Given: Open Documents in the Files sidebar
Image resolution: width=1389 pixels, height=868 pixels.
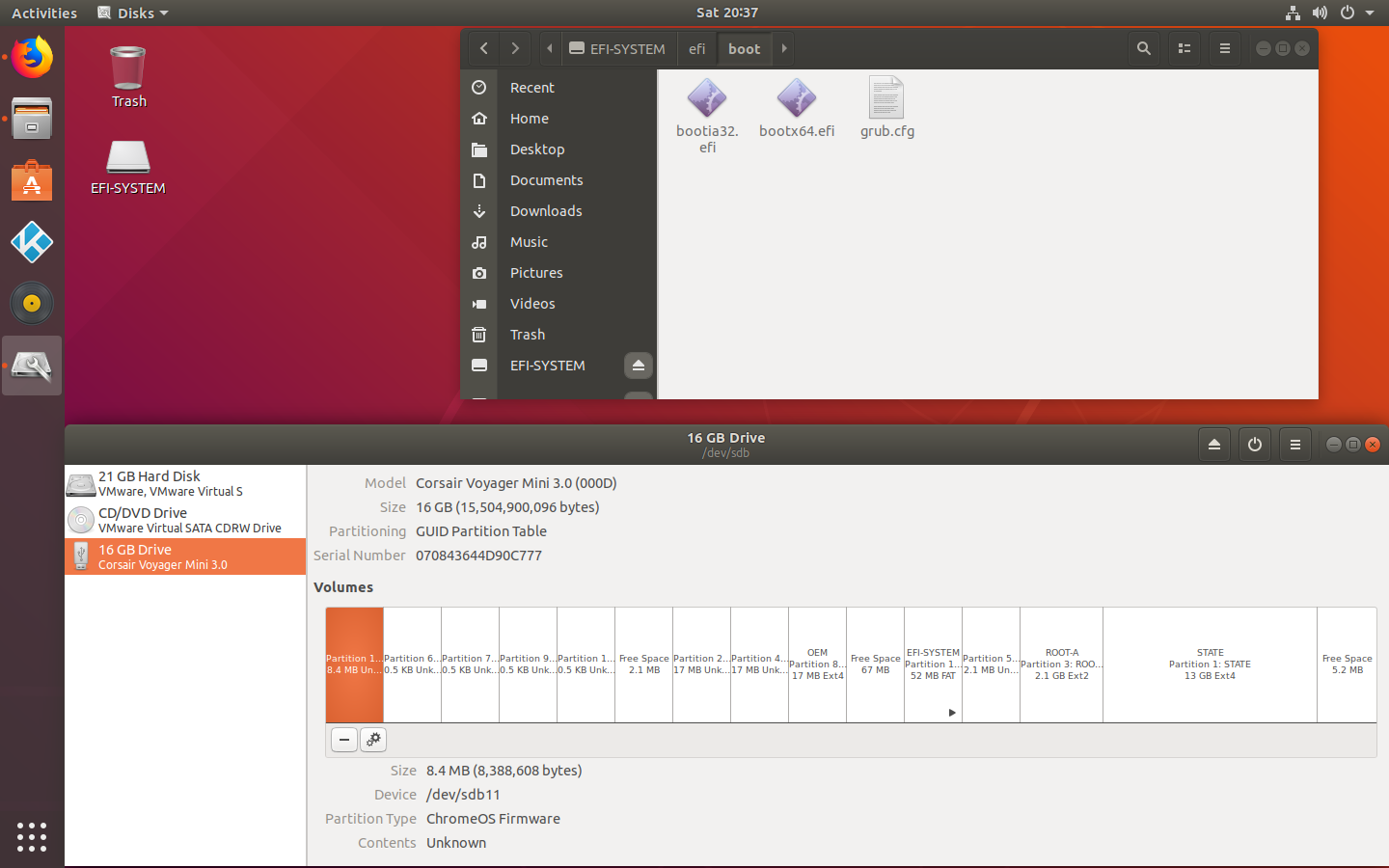Looking at the screenshot, I should pyautogui.click(x=558, y=180).
